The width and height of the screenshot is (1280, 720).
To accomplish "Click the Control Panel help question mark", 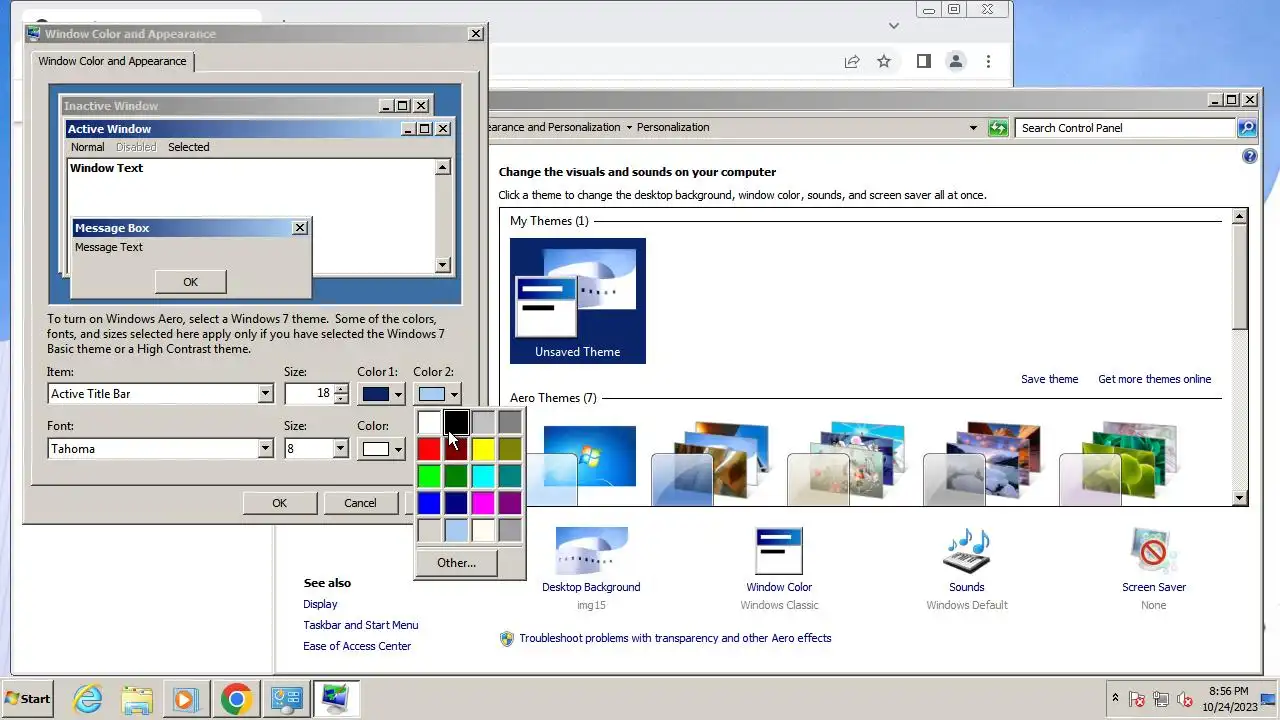I will click(1249, 157).
